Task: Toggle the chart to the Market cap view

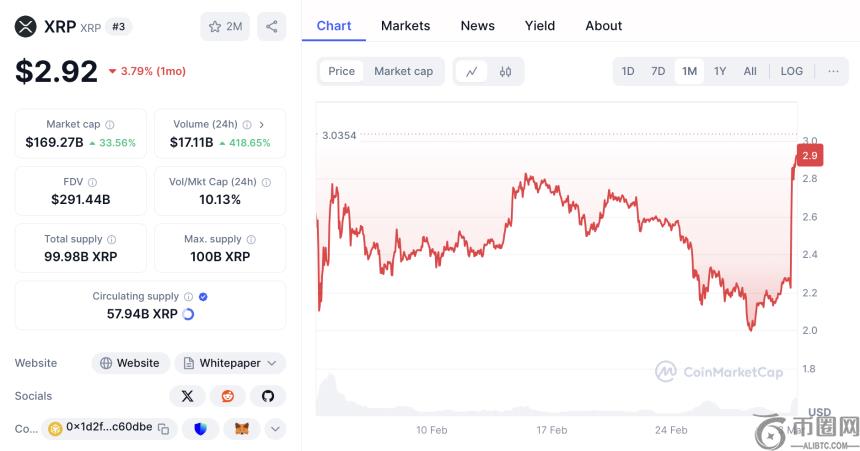Action: pyautogui.click(x=403, y=71)
